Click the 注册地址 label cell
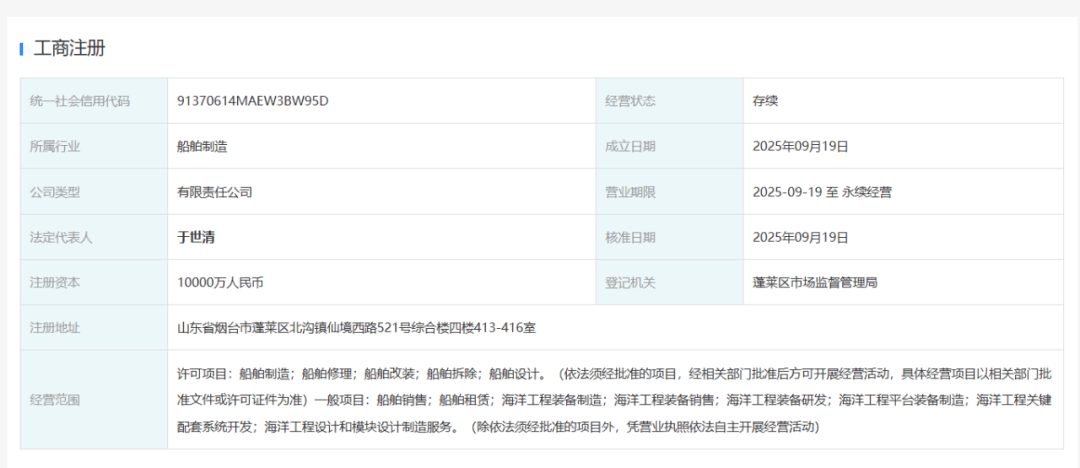This screenshot has height=468, width=1080. click(55, 327)
